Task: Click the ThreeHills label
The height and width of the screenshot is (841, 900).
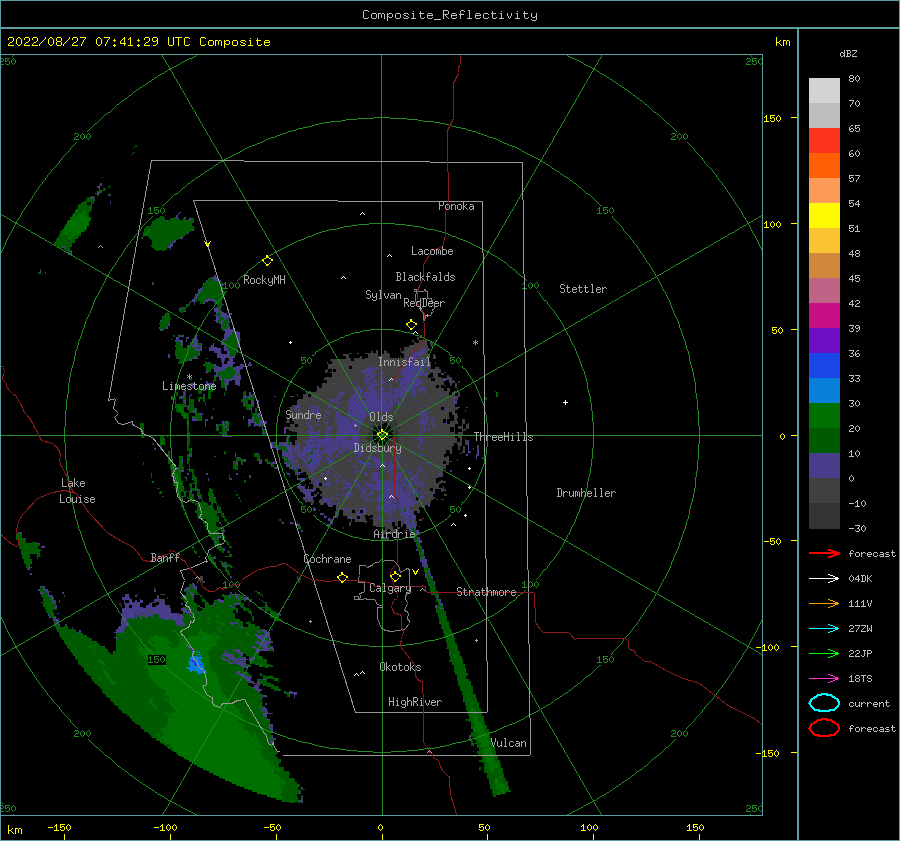Action: pos(503,437)
